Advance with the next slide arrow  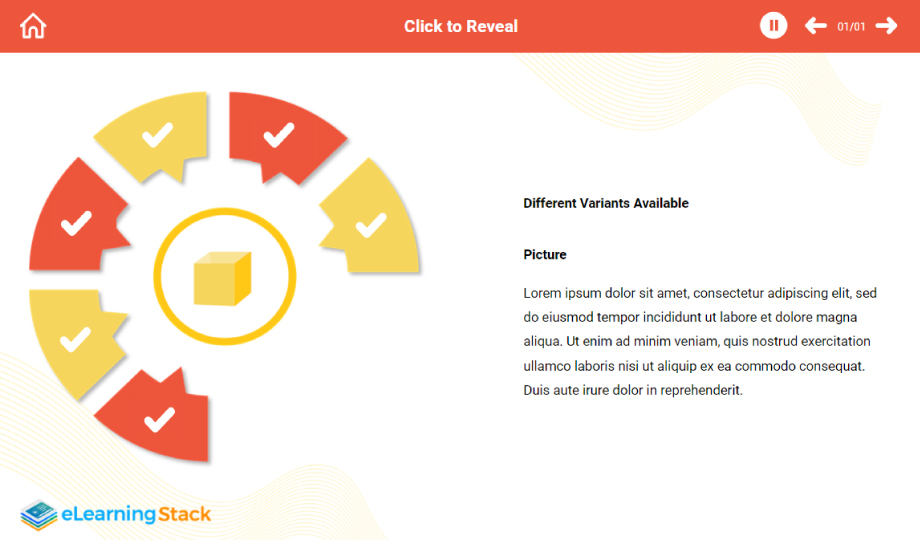pyautogui.click(x=886, y=26)
